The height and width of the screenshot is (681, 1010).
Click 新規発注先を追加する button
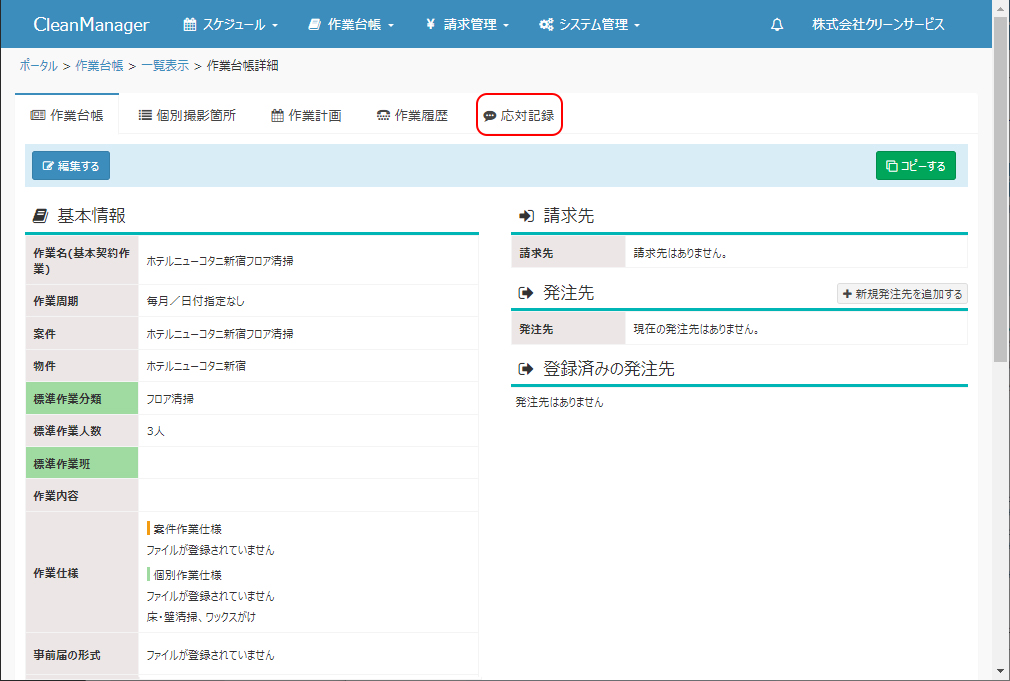[902, 294]
